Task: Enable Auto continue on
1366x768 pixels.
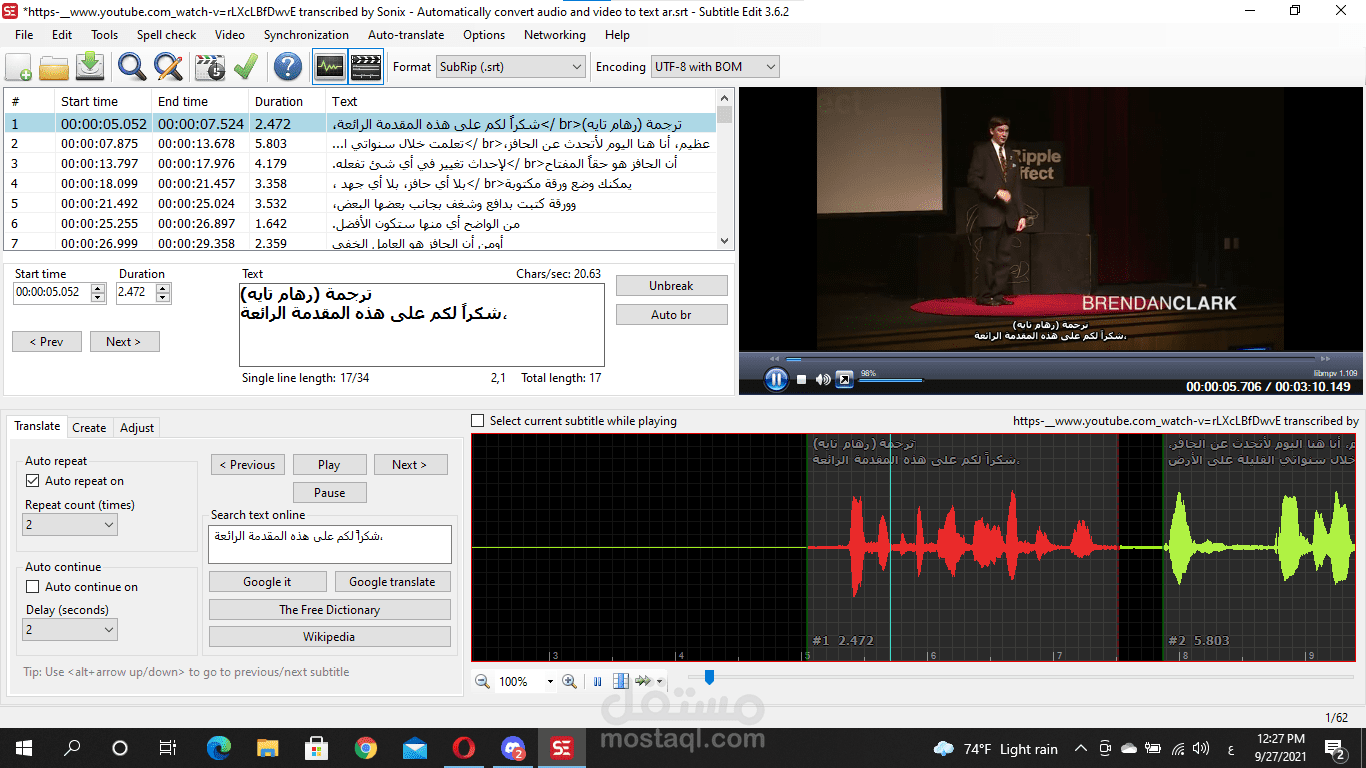Action: [x=33, y=587]
